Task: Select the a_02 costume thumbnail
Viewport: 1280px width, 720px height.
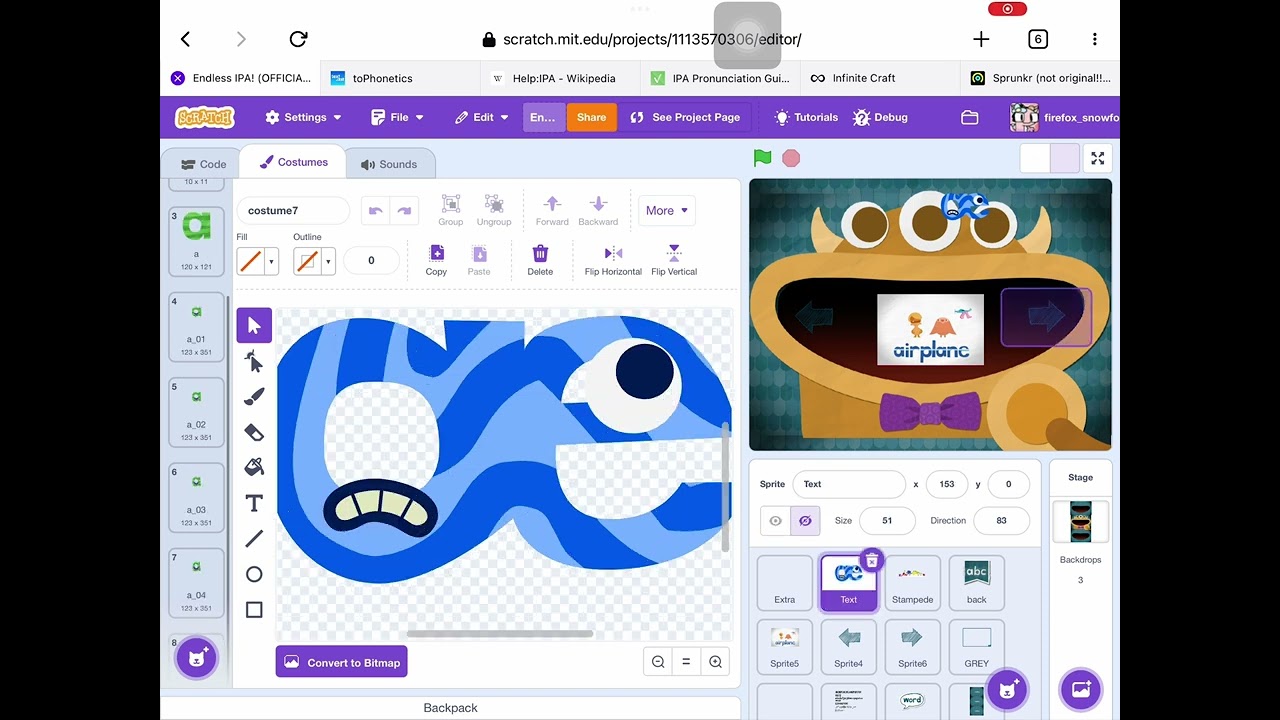Action: click(196, 412)
